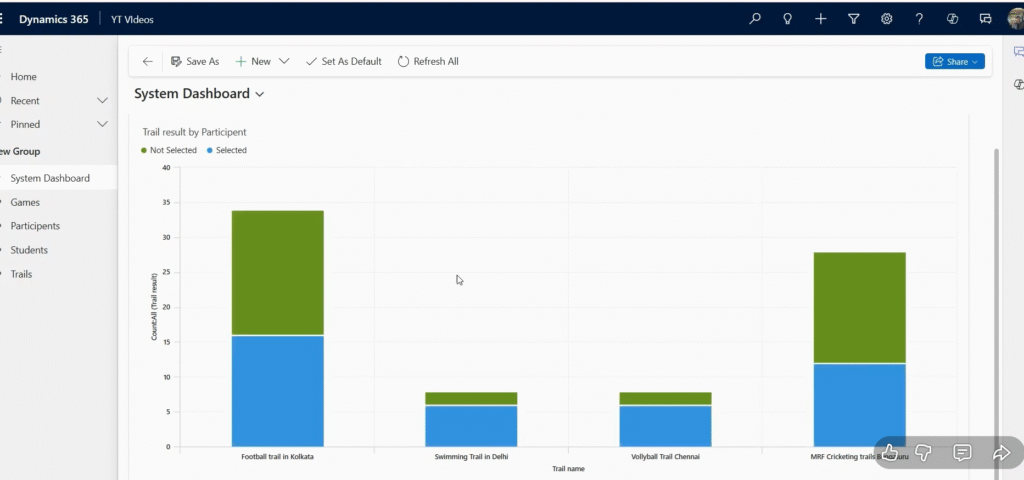1024x480 pixels.
Task: Click the back arrow in command bar
Action: [148, 61]
